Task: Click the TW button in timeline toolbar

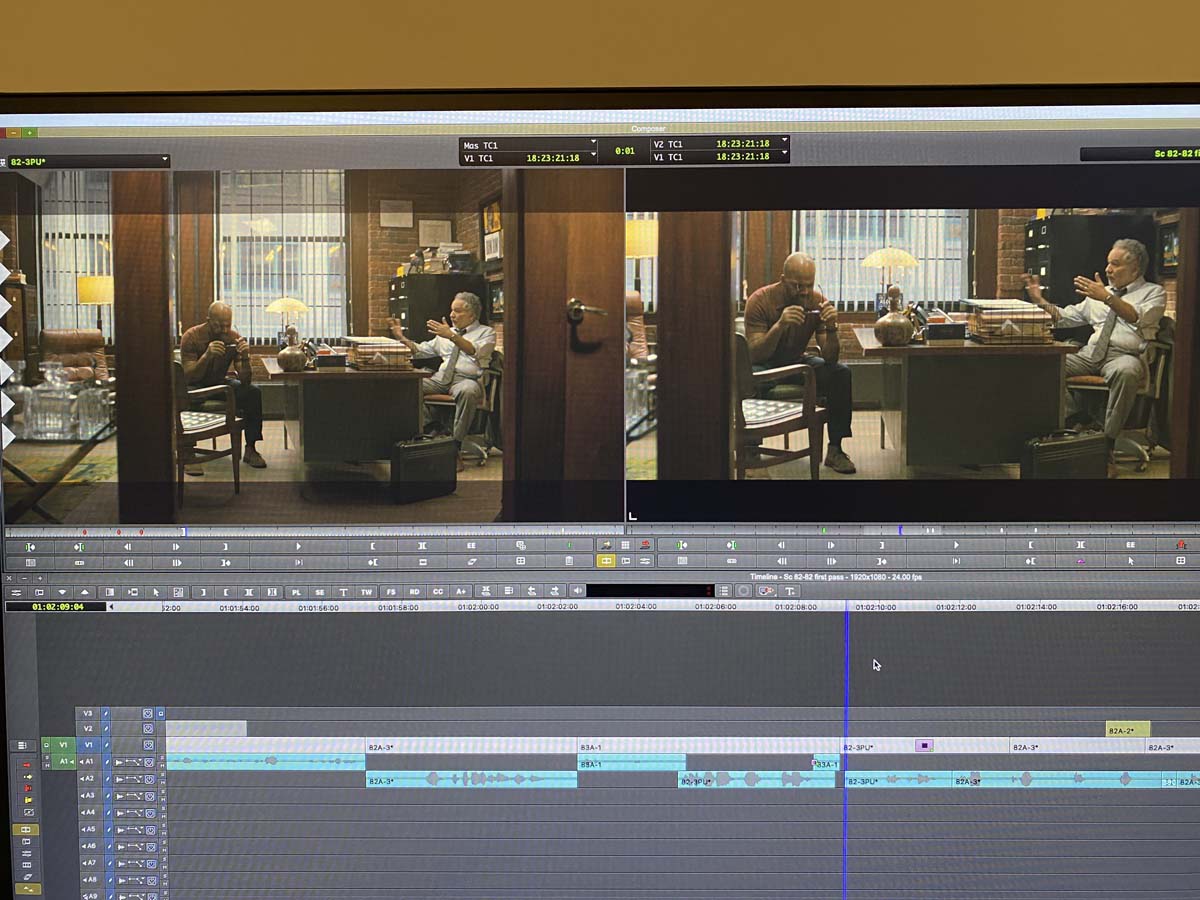Action: [367, 592]
